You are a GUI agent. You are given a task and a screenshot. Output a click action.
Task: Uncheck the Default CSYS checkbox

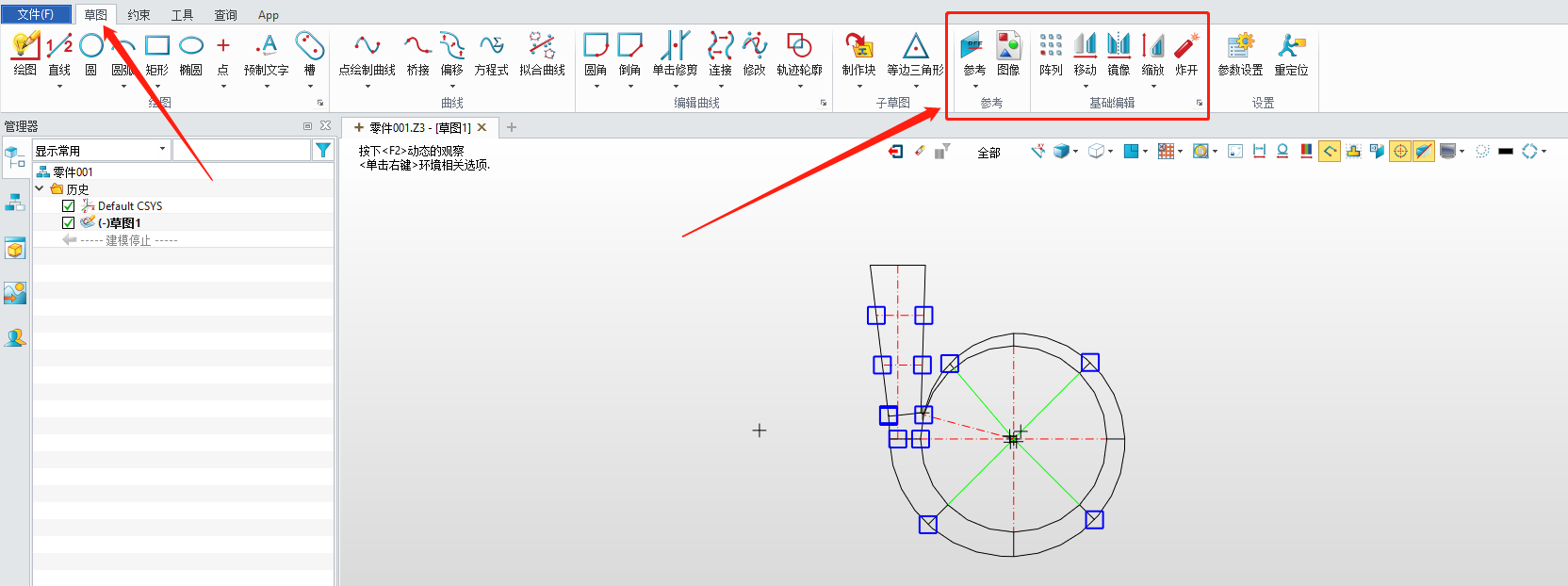point(68,206)
